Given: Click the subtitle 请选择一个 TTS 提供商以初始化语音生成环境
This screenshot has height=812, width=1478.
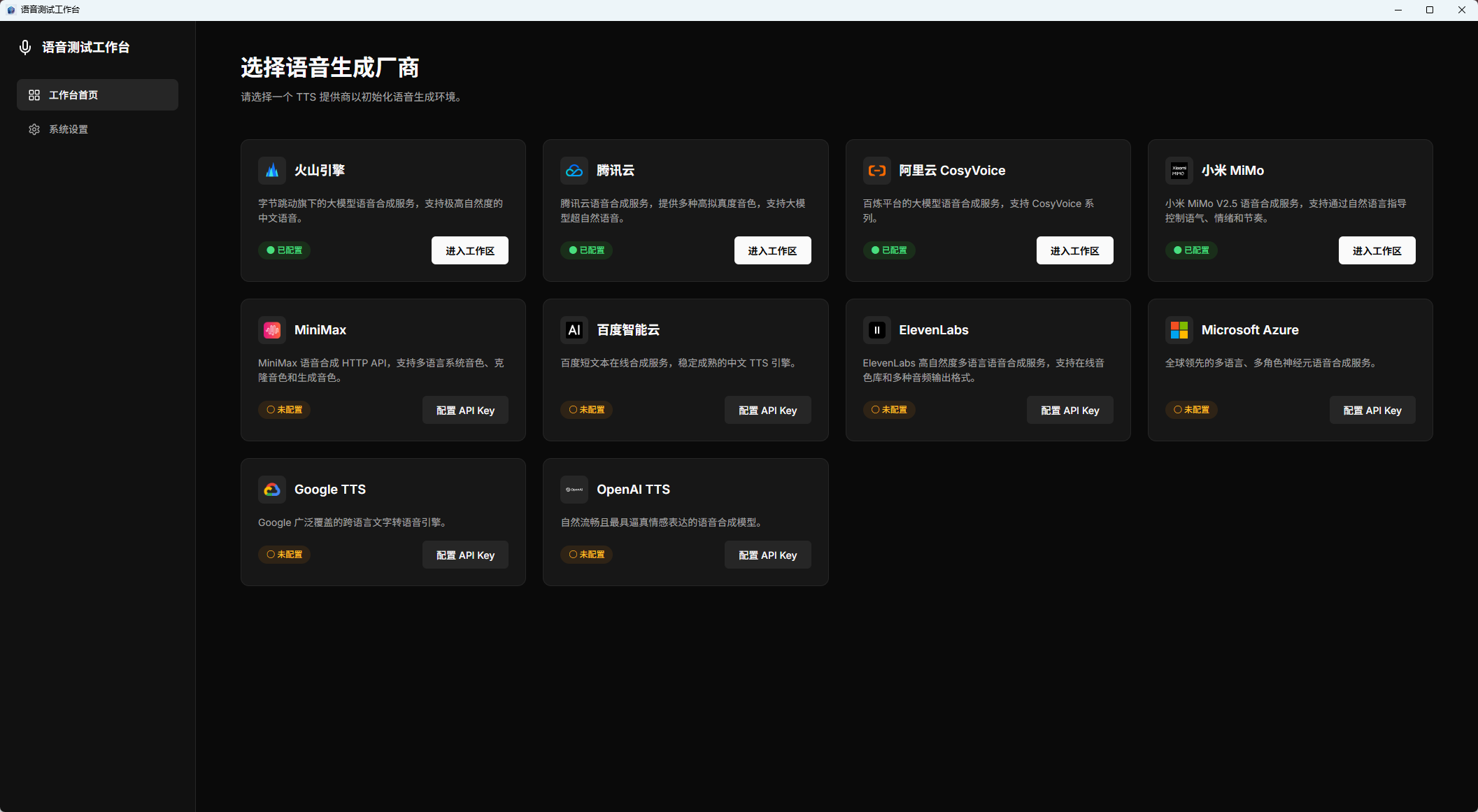Looking at the screenshot, I should coord(351,97).
